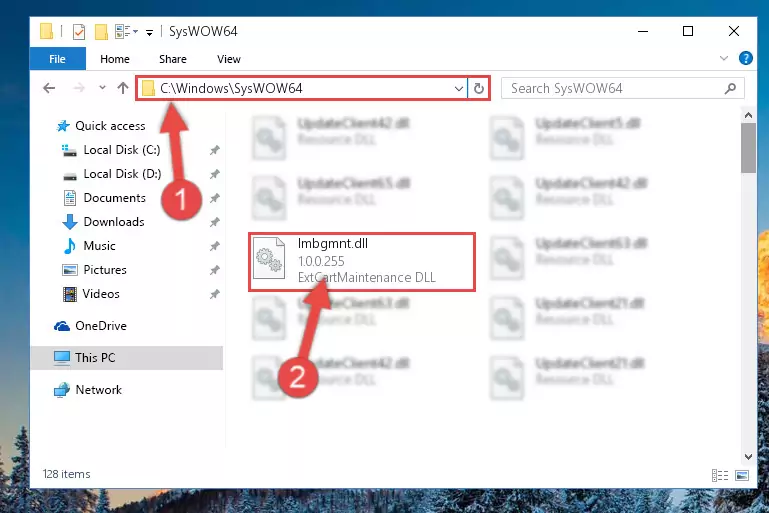Click the OneDrive cloud icon
Screen dimensions: 769x513
click(62, 326)
